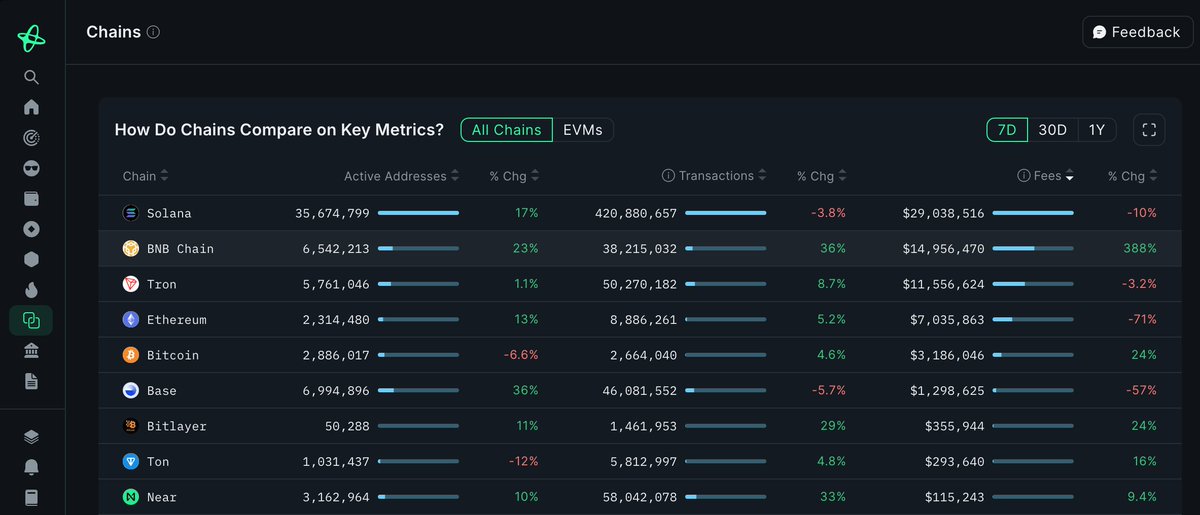Click the info icon next to Transactions
The height and width of the screenshot is (515, 1200).
point(668,176)
